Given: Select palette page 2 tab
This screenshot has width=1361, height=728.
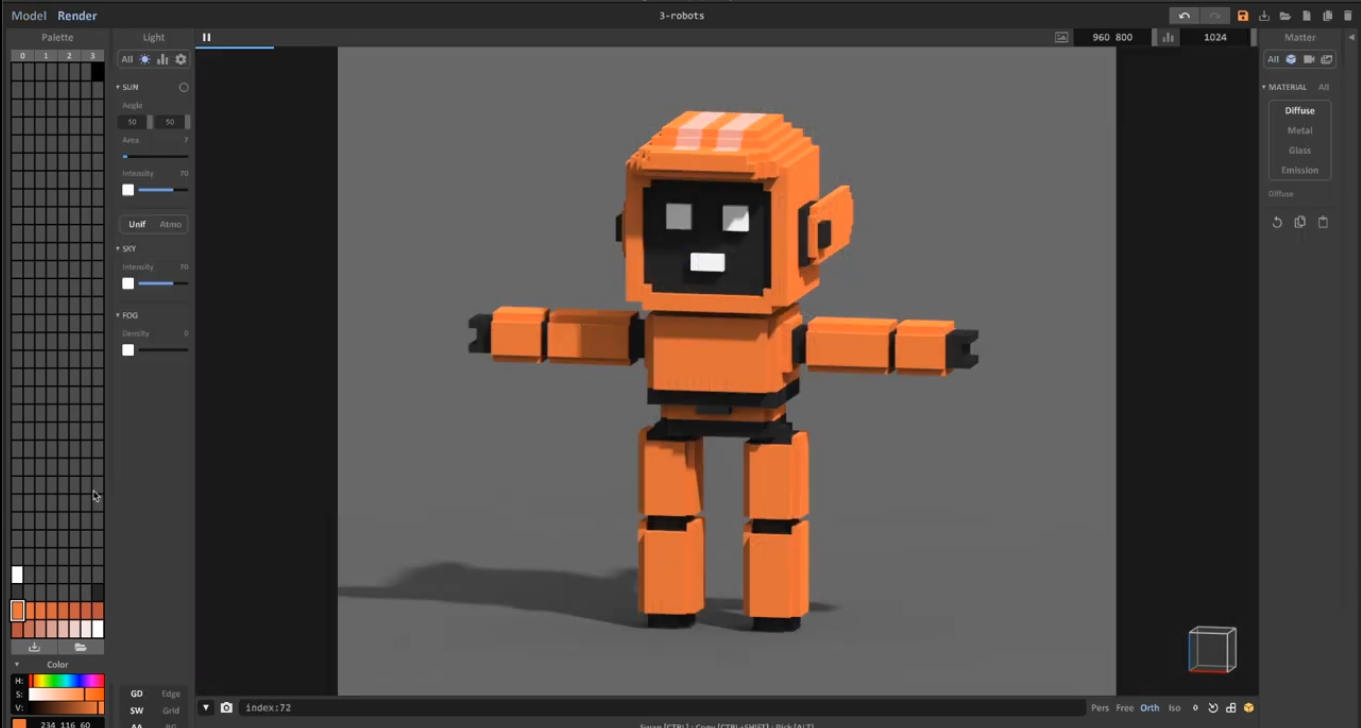Looking at the screenshot, I should [69, 56].
